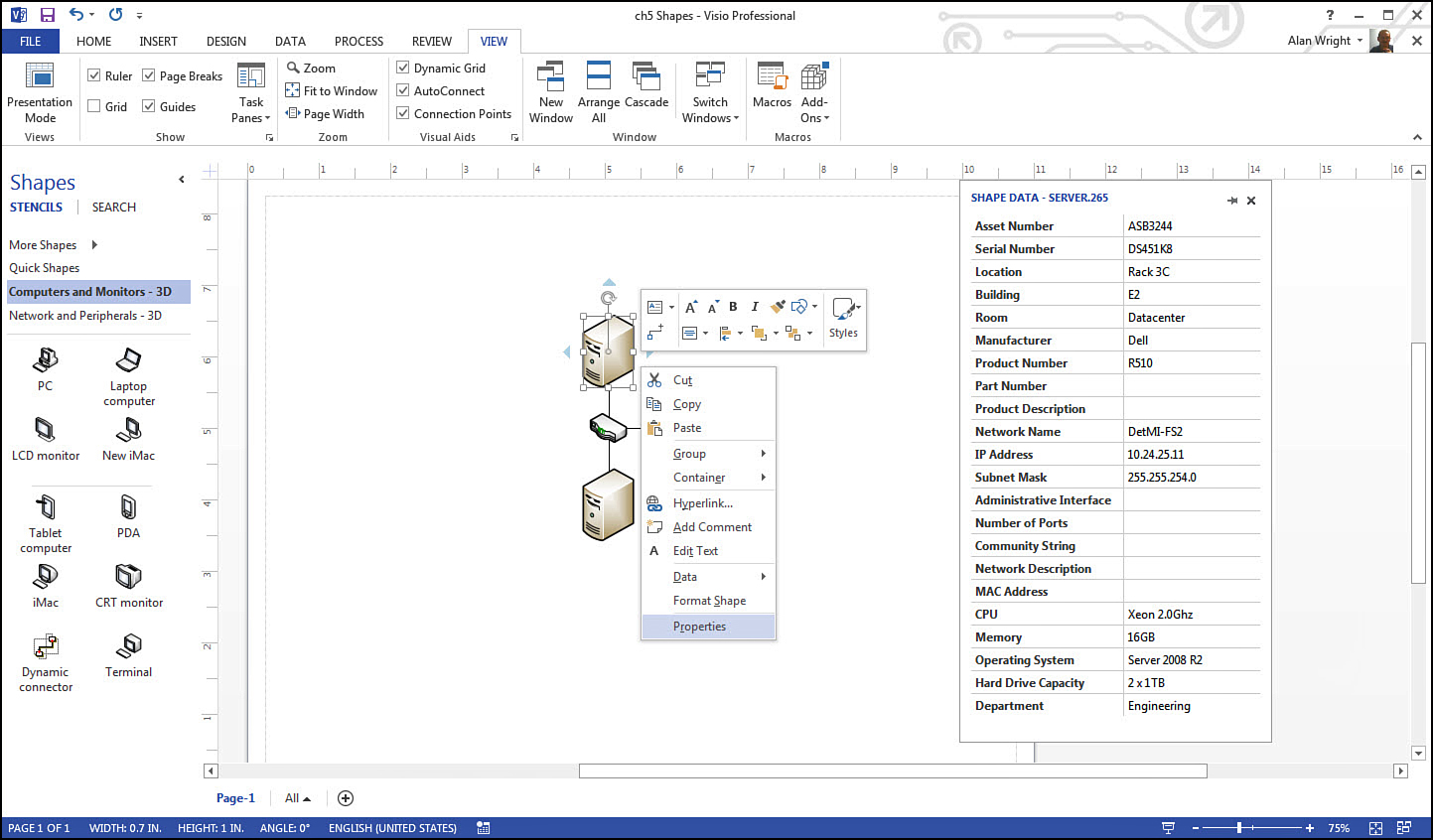Screen dimensions: 1433x840
Task: Select the PC shape in the stencil
Action: pyautogui.click(x=45, y=369)
